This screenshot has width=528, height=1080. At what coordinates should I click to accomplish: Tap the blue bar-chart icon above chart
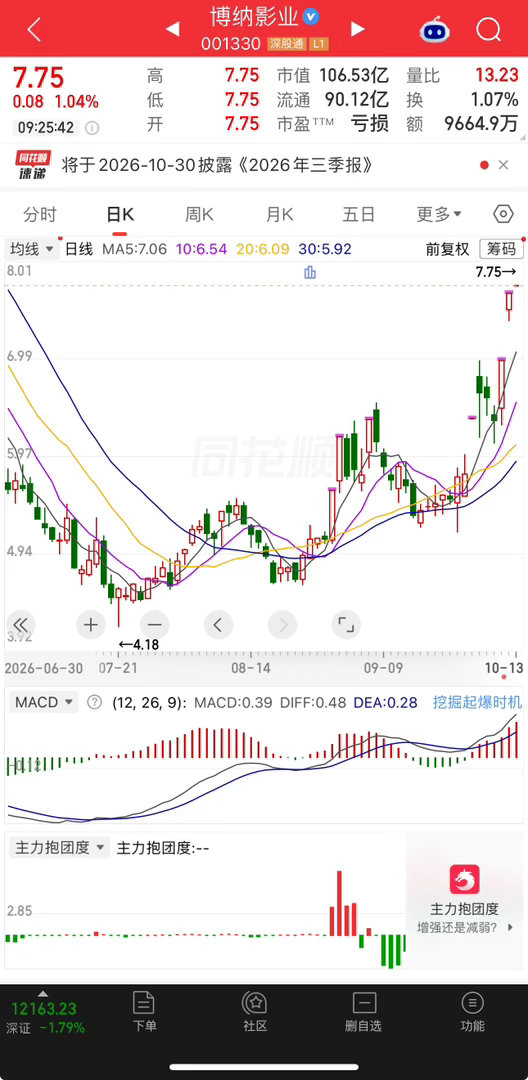point(310,272)
